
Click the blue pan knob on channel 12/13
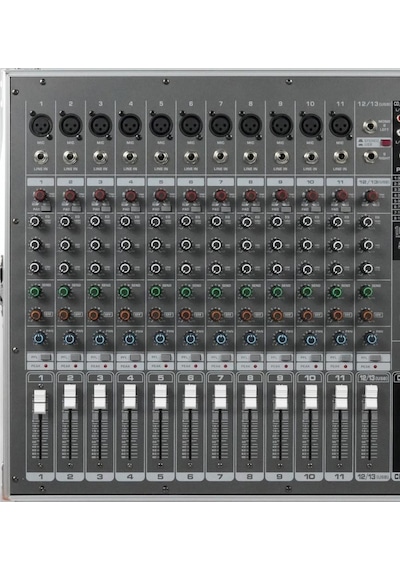click(371, 339)
